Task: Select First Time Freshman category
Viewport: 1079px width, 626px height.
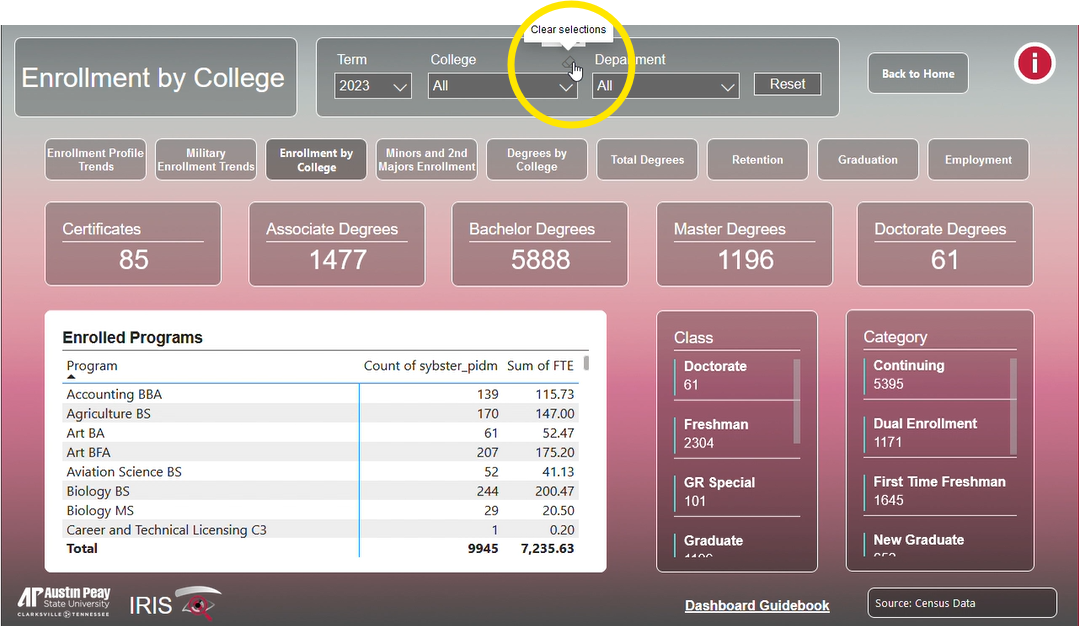Action: (x=938, y=490)
